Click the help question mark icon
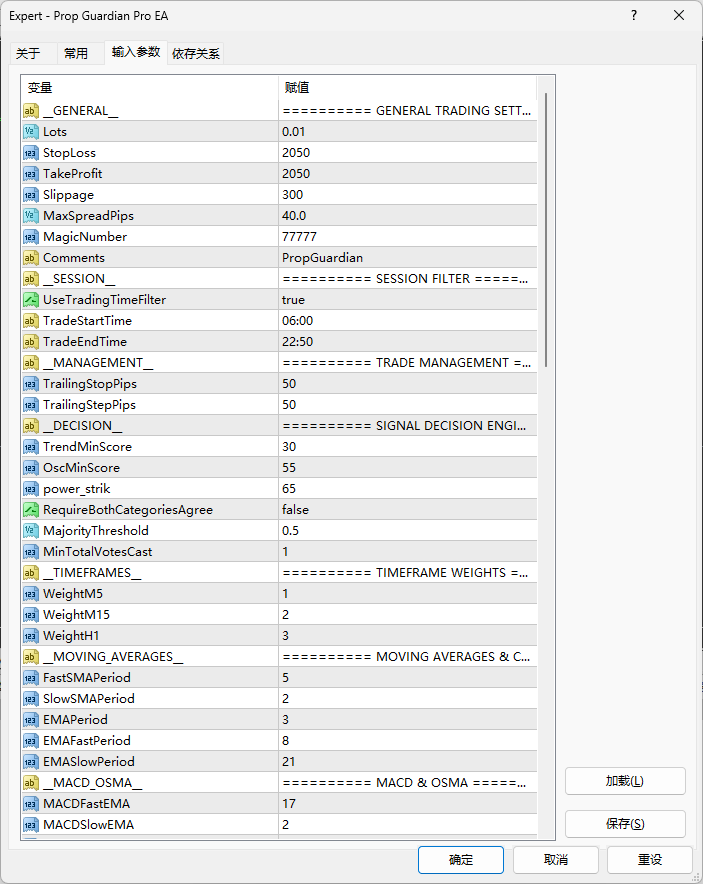Viewport: 703px width, 884px height. 634,15
